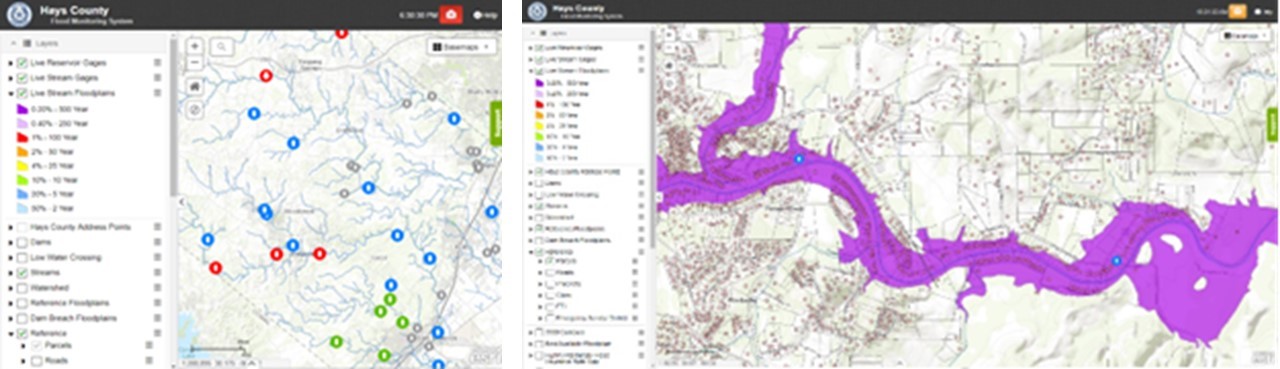Collapse the left panel using the arrow handle
This screenshot has height=369, width=1280.
181,202
